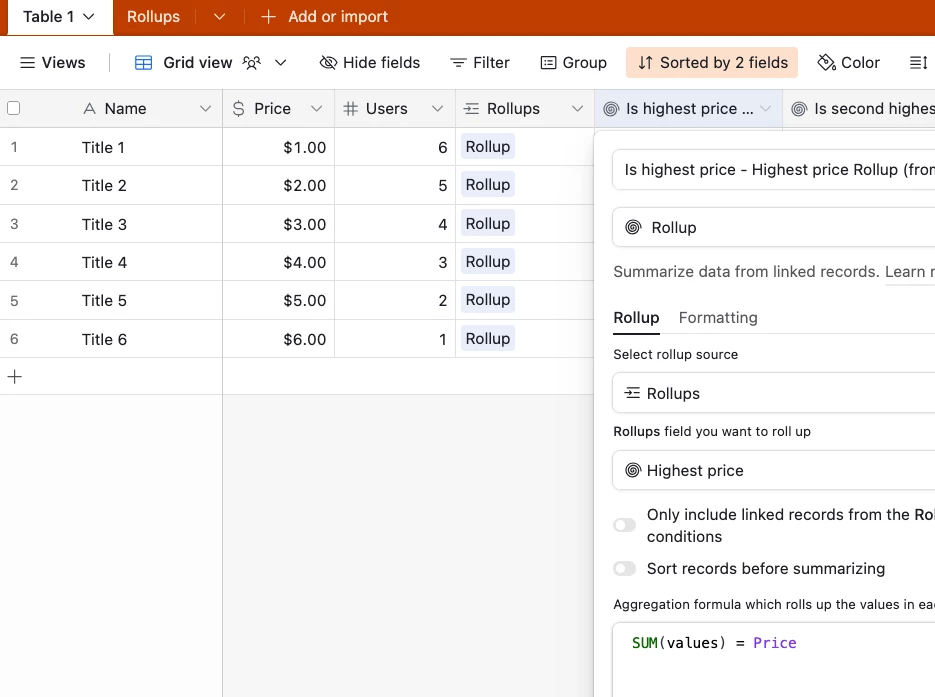The image size is (935, 697).
Task: Open the Rollups rollup source selector
Action: pyautogui.click(x=774, y=393)
